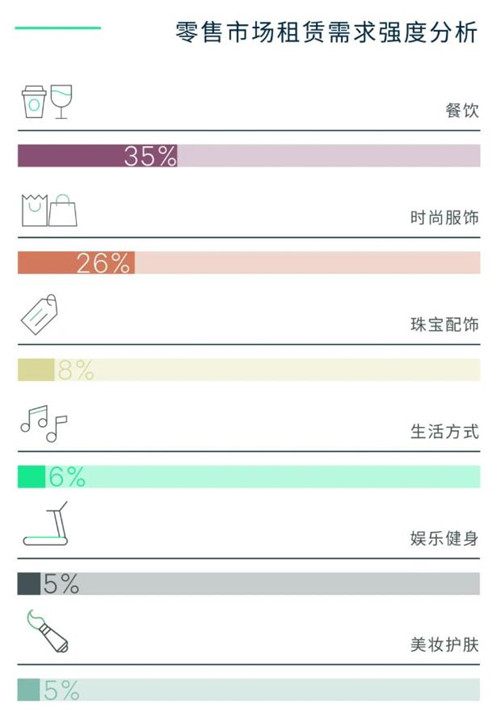Select the treadmill icon
This screenshot has width=500, height=712.
tap(45, 524)
